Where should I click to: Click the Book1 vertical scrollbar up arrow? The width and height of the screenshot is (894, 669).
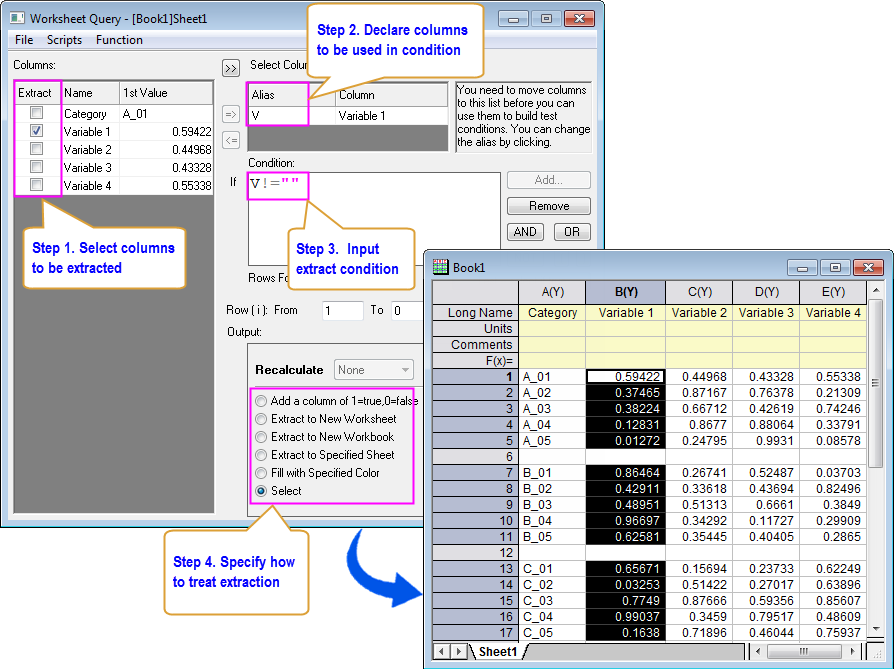pos(875,291)
